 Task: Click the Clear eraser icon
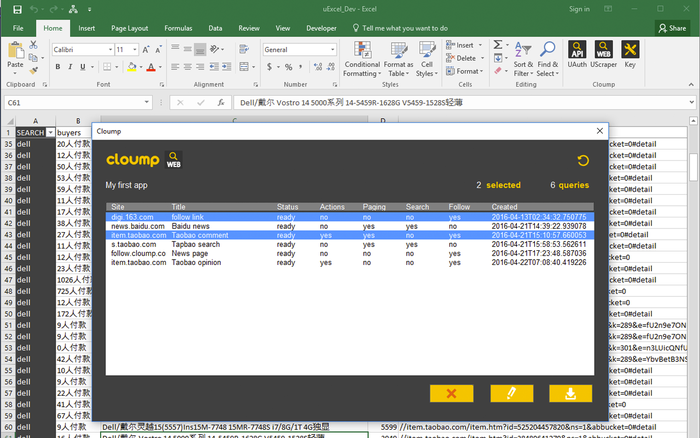(x=498, y=71)
